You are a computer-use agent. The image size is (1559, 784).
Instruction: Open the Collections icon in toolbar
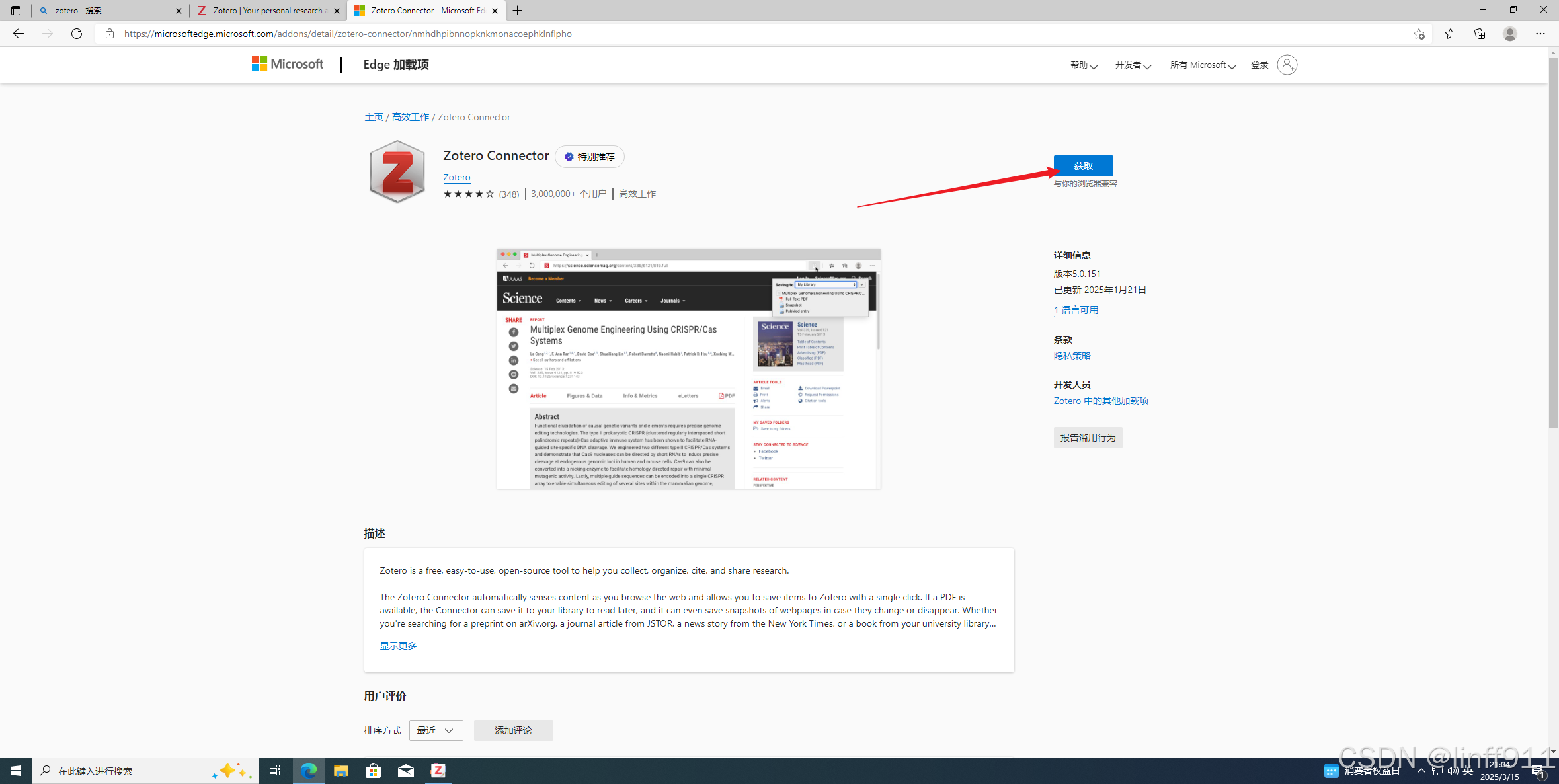(1480, 34)
